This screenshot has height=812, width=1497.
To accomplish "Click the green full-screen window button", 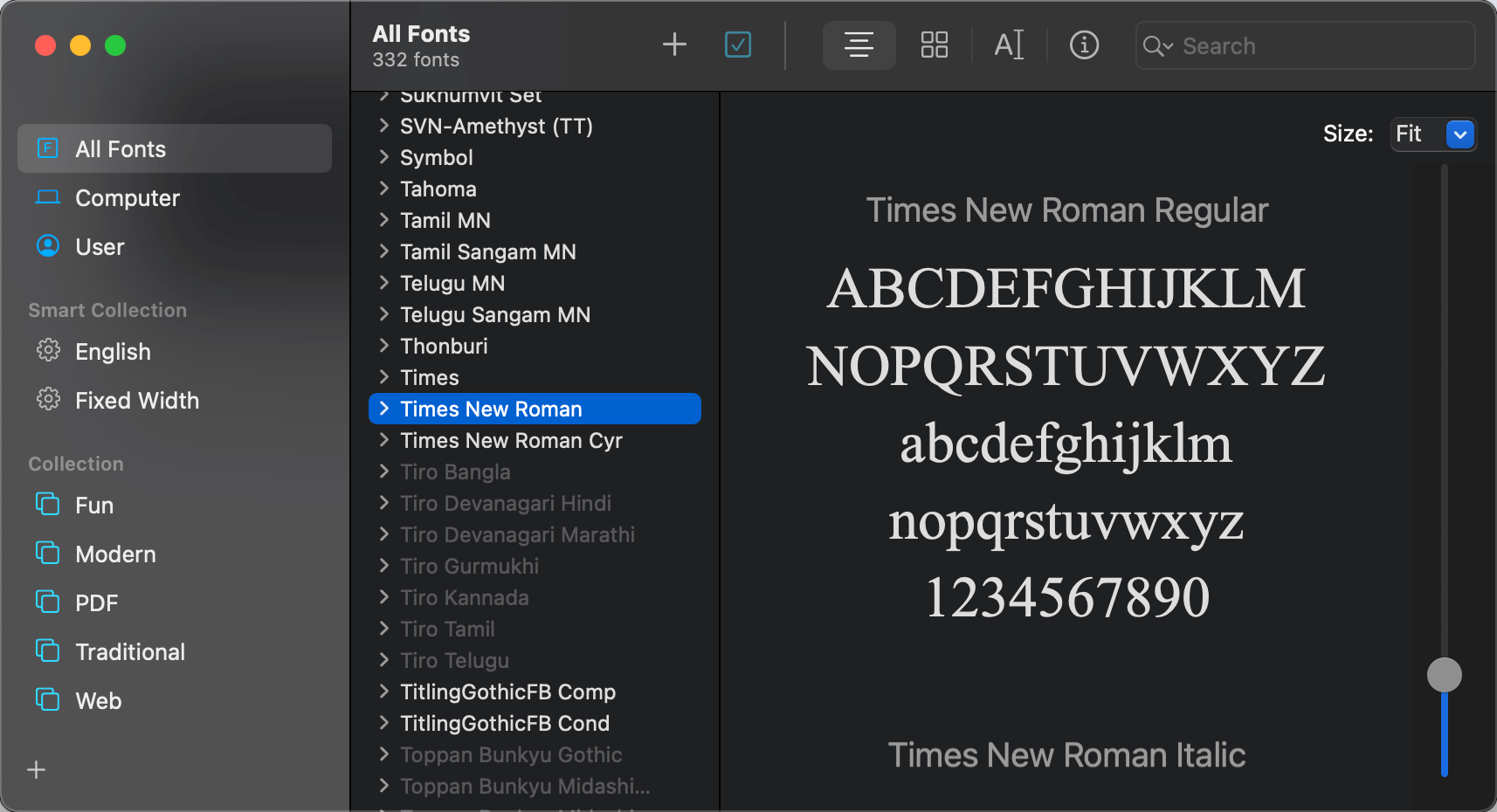I will (x=115, y=45).
